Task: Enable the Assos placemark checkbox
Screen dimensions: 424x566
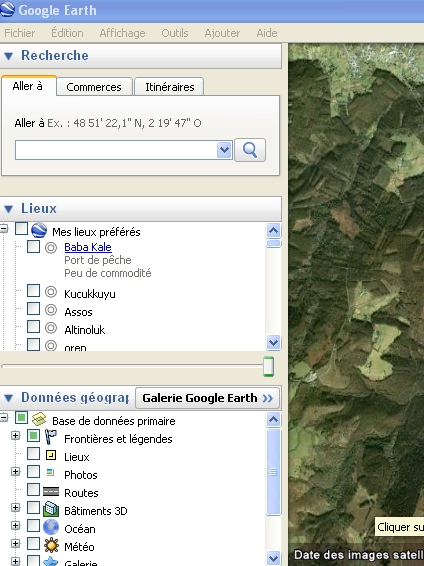Action: point(34,309)
